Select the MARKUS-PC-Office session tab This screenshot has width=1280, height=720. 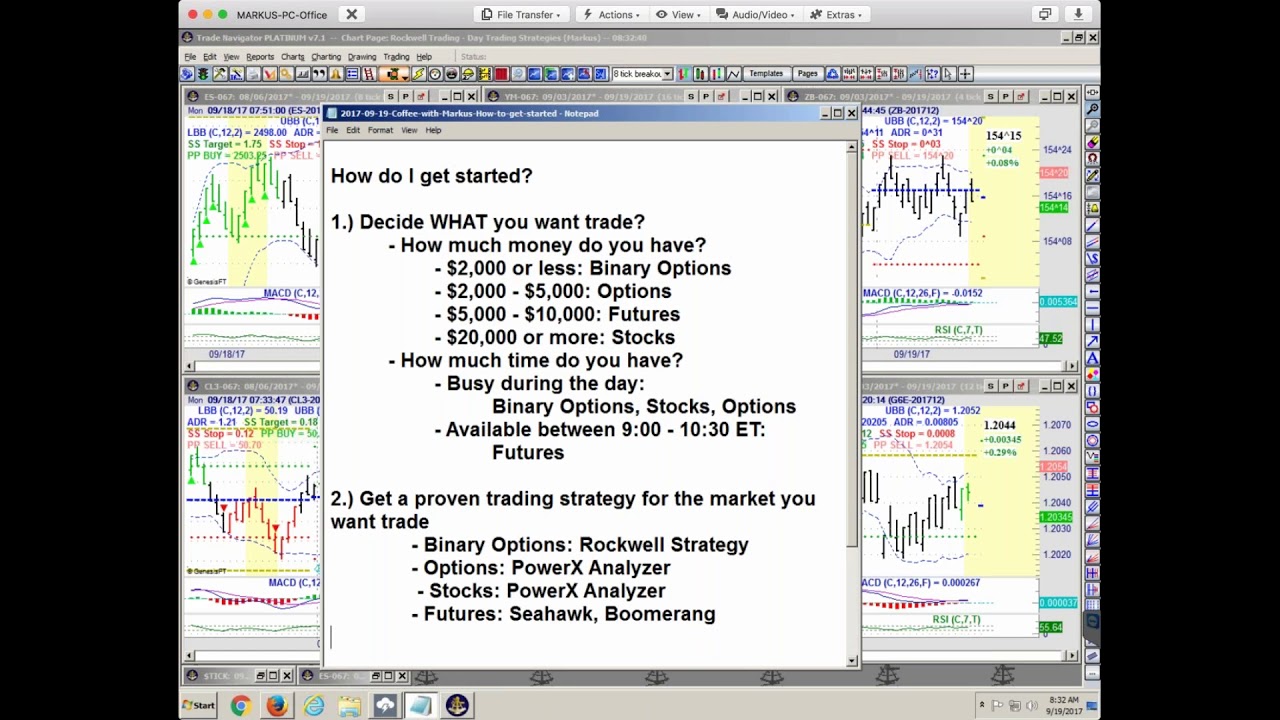(282, 14)
